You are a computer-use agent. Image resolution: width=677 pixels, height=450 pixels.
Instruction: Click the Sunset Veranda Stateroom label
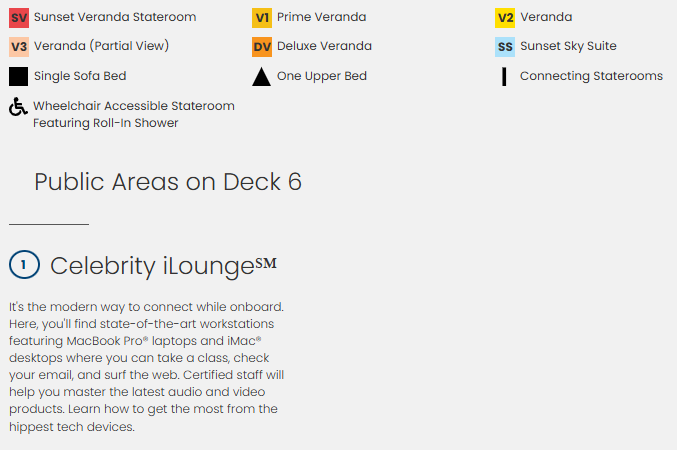click(x=115, y=17)
